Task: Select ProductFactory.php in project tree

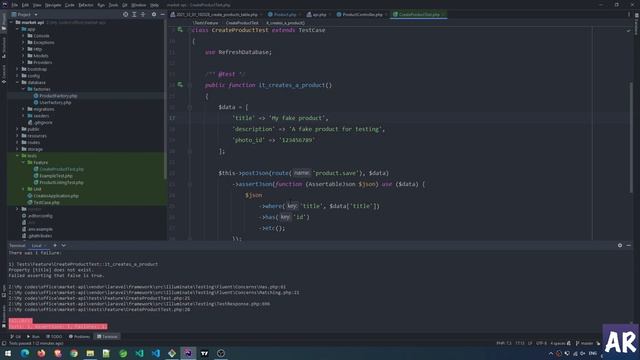Action: coord(58,96)
